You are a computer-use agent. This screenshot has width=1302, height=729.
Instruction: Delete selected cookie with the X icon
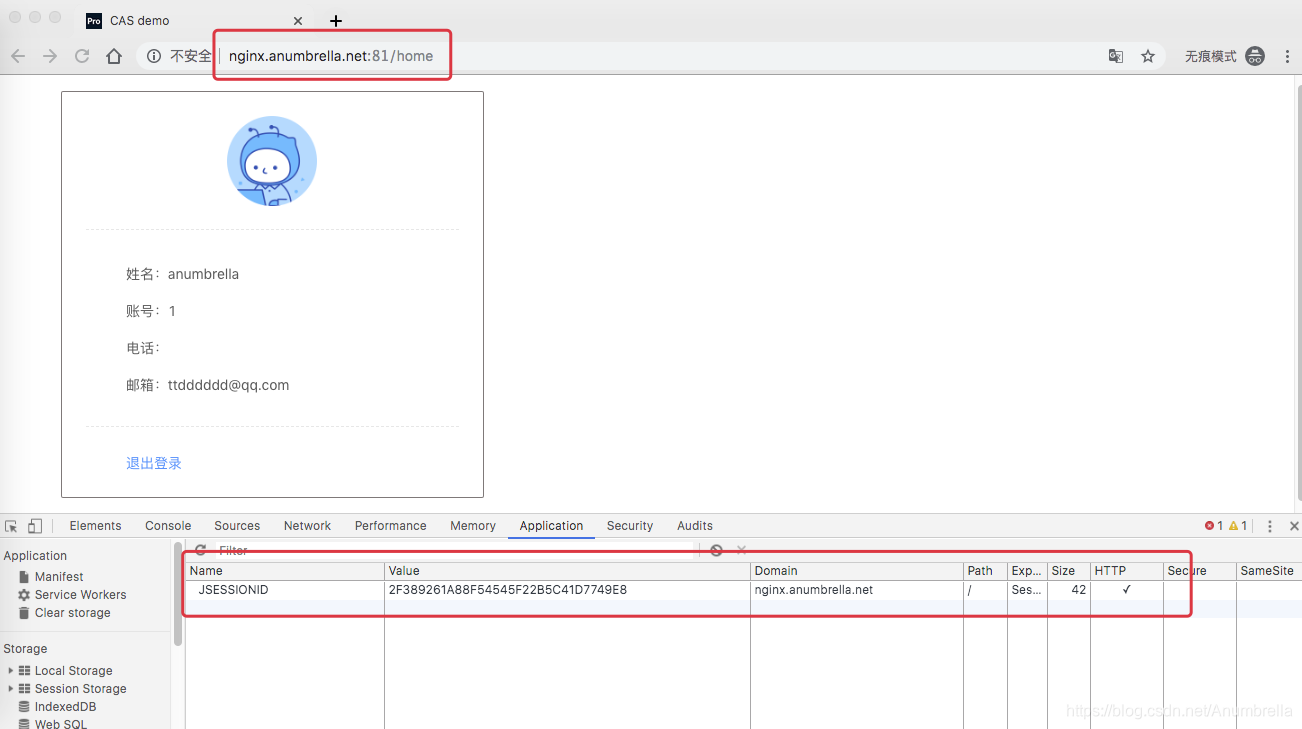[x=741, y=550]
